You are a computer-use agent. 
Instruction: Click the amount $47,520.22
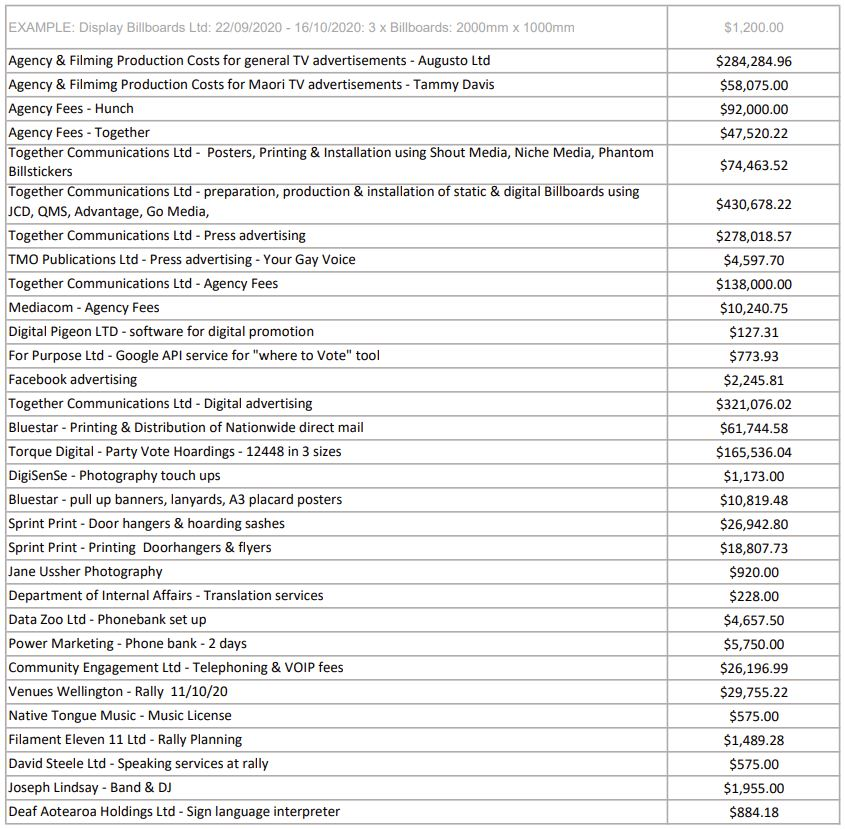[x=753, y=133]
